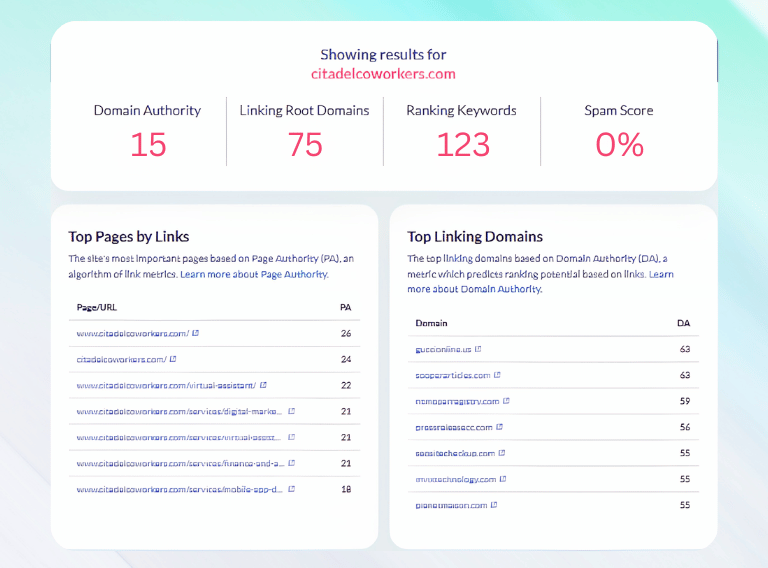This screenshot has width=768, height=568.
Task: Open external-link icon for finance-and-a services URL
Action: (291, 463)
